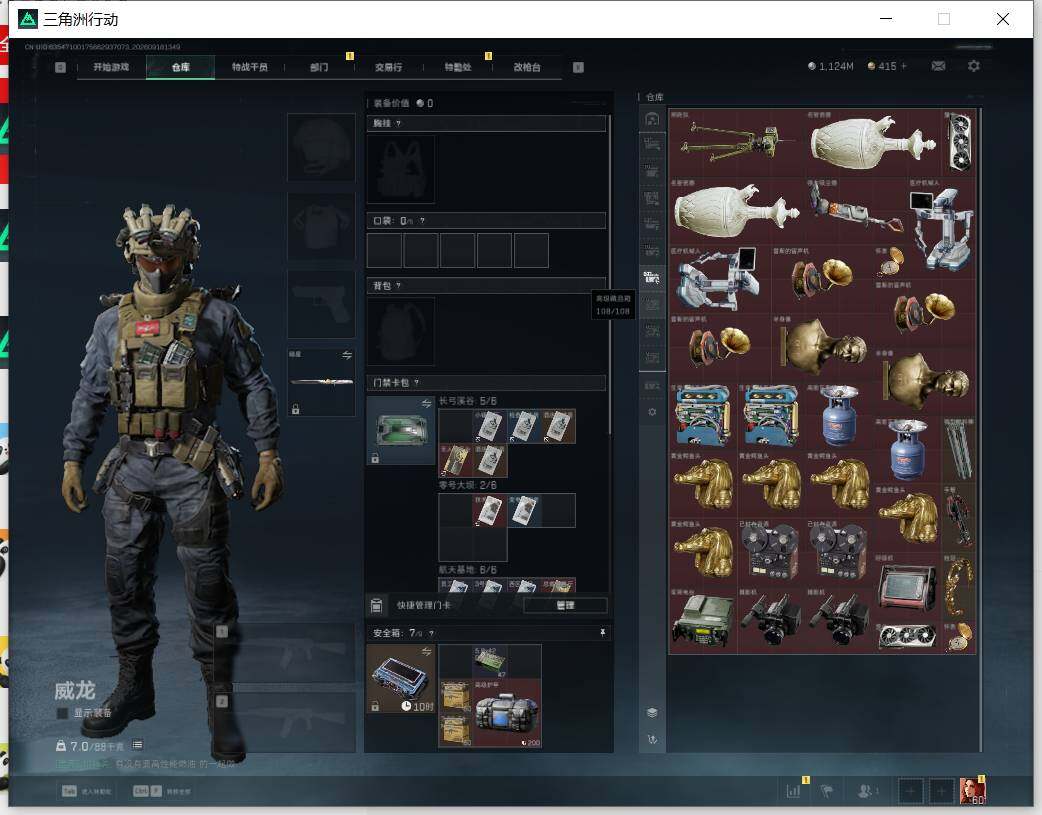
Task: Swap the keycard case container
Action: coord(426,404)
